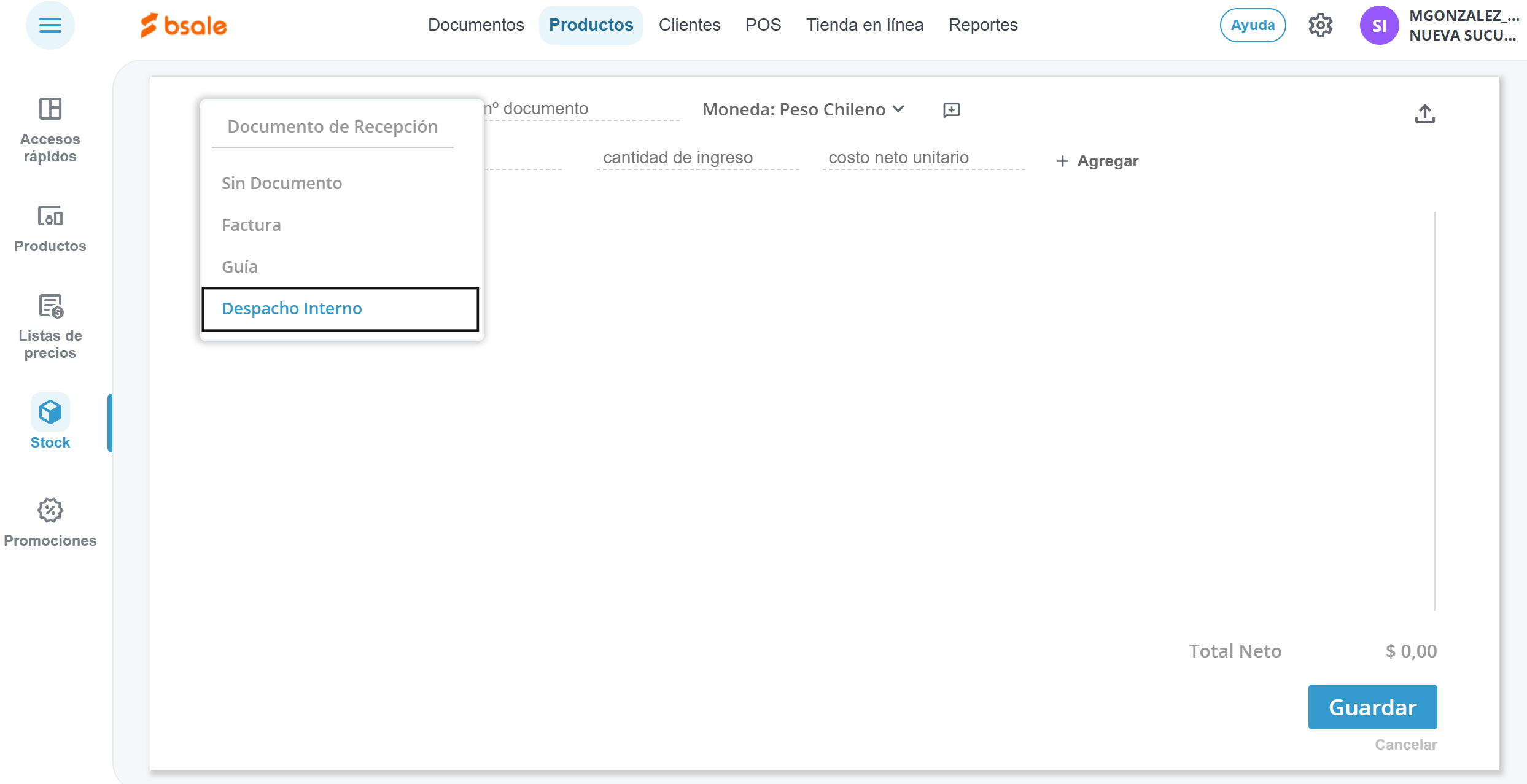Pick Sin Documento option
This screenshot has width=1527, height=784.
pyautogui.click(x=281, y=184)
